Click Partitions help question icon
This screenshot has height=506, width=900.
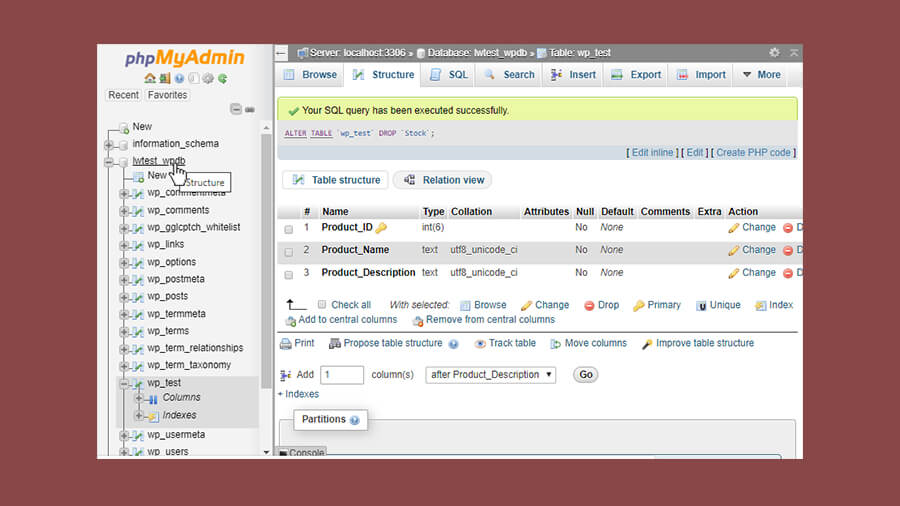(355, 420)
